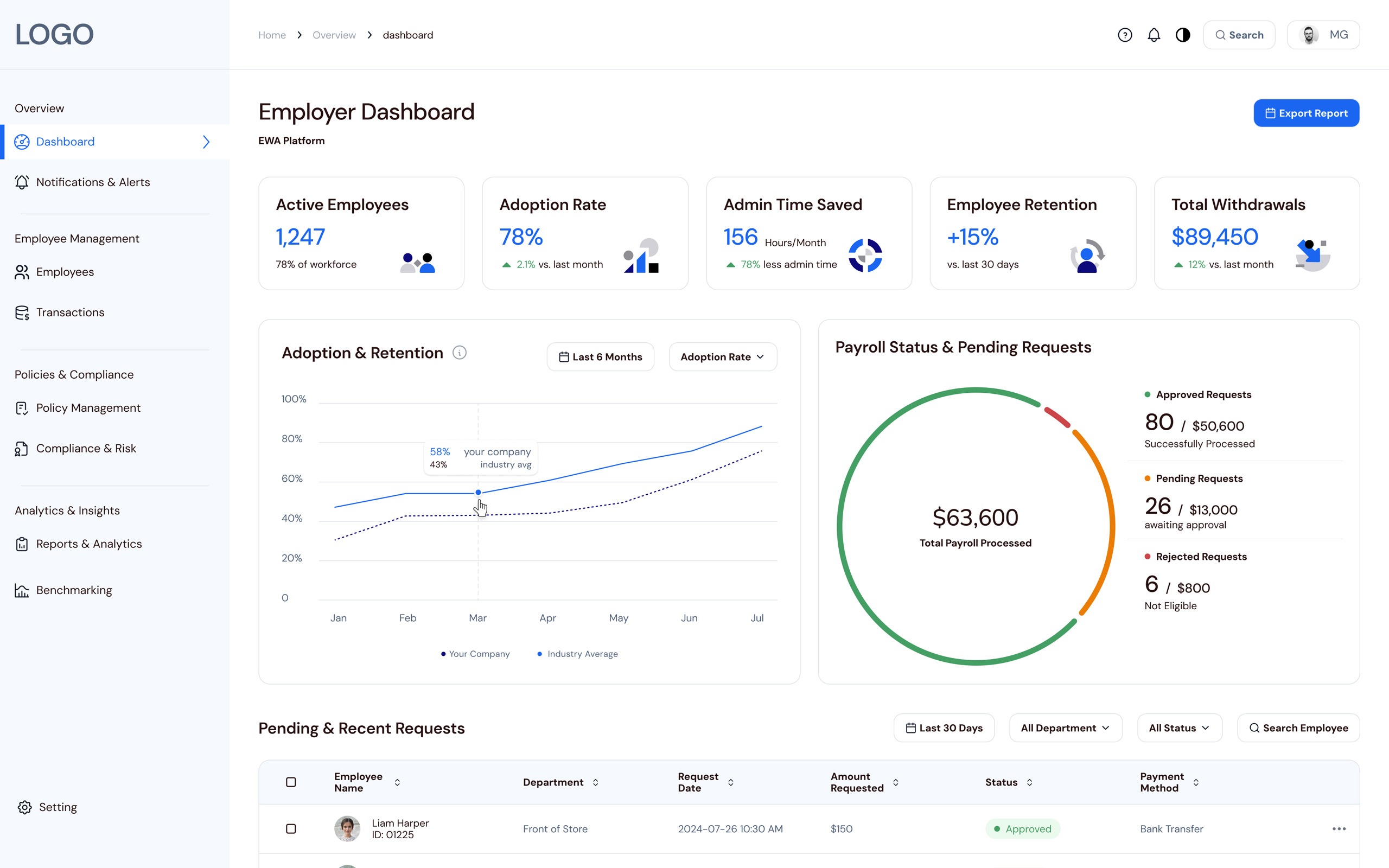Click the Export Report button
This screenshot has height=868, width=1389.
click(1306, 113)
